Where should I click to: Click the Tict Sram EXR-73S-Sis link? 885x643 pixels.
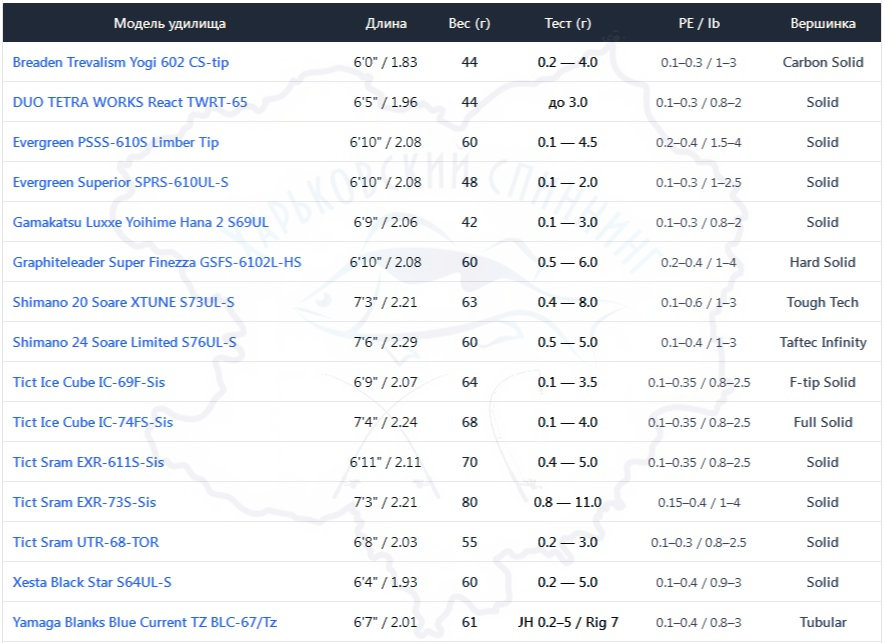[x=84, y=502]
